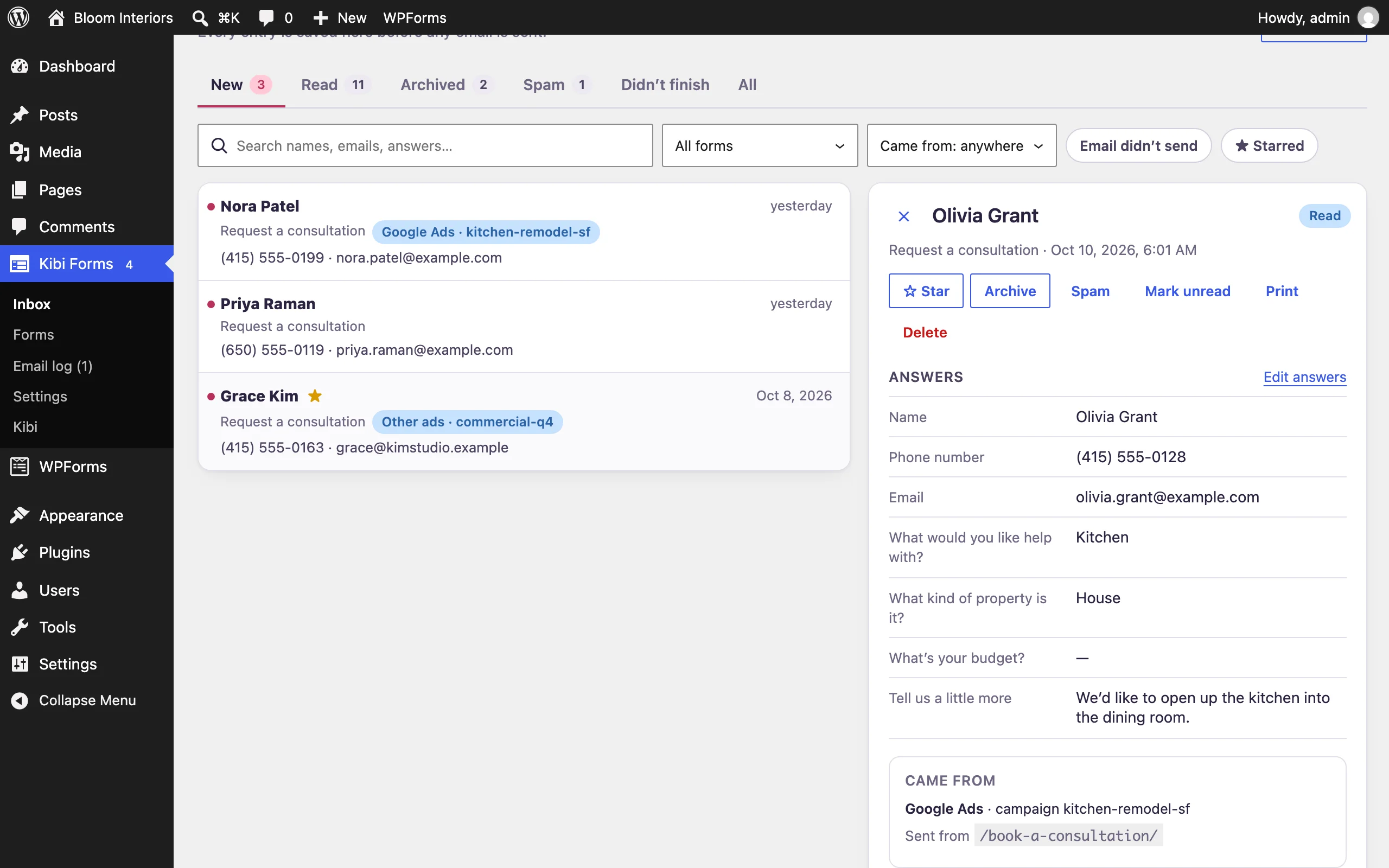The width and height of the screenshot is (1389, 868).
Task: Click the Collapse Menu arrow icon
Action: pyautogui.click(x=20, y=700)
